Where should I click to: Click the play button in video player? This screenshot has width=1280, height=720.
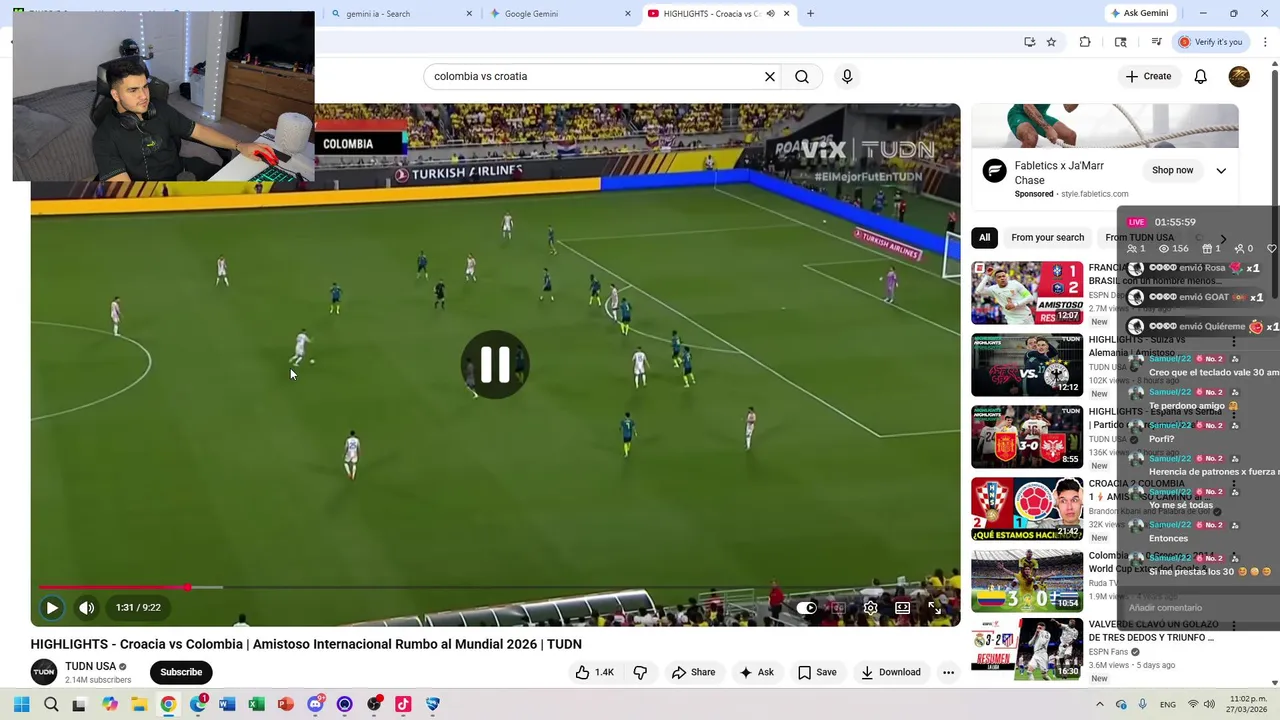tap(51, 607)
